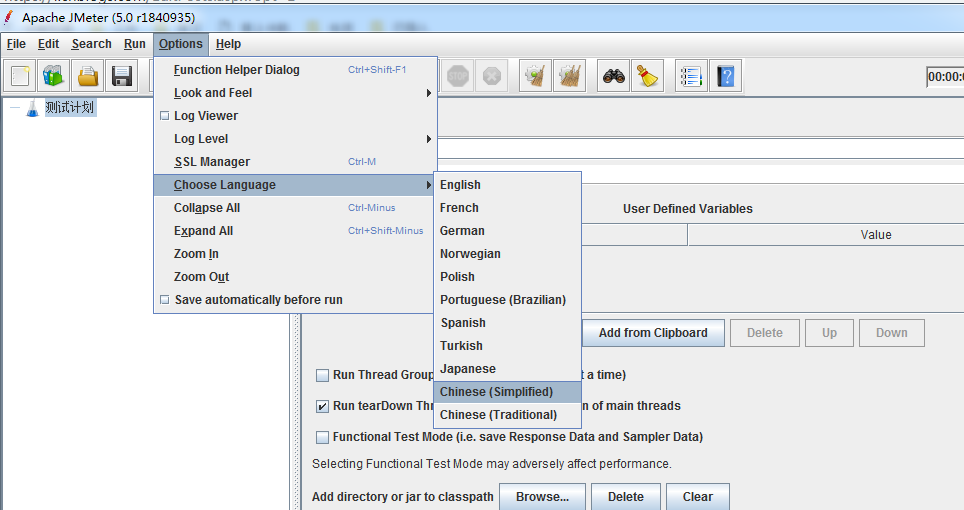Toggle the Log Viewer checkbox
The width and height of the screenshot is (964, 510).
click(164, 116)
